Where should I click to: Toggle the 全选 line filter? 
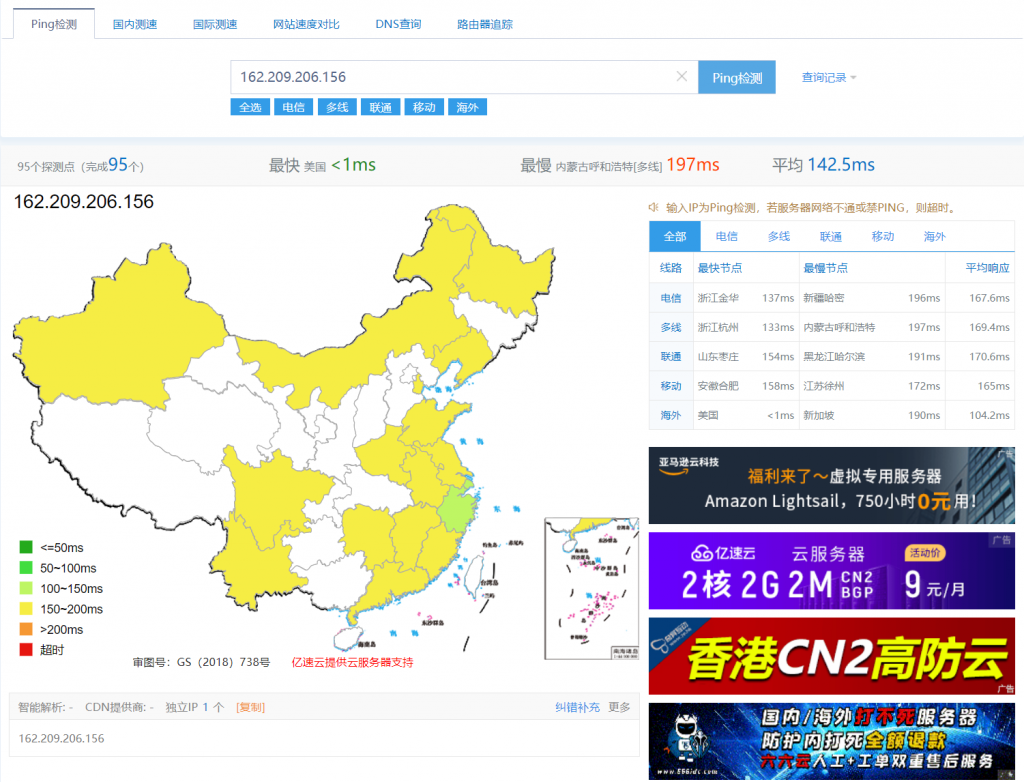coord(249,107)
